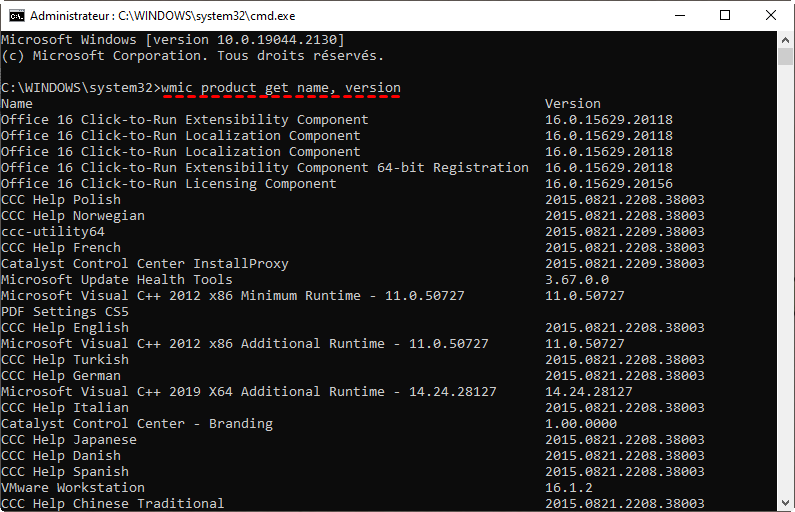Click version '2015.0821.2209.38003' of ccc-utility64
Image resolution: width=795 pixels, height=512 pixels.
click(625, 232)
